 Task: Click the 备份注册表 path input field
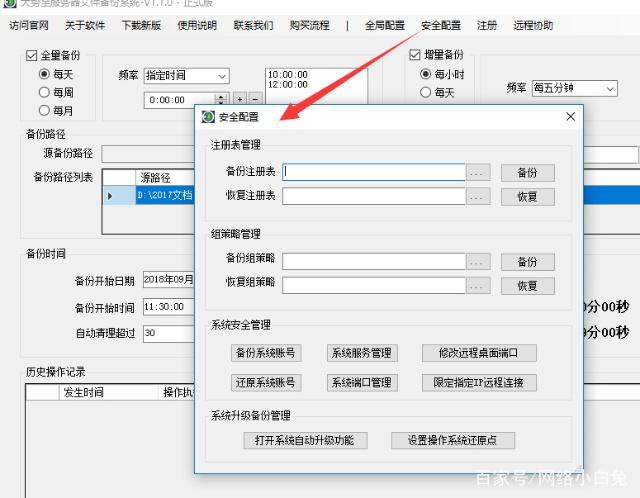[x=374, y=172]
